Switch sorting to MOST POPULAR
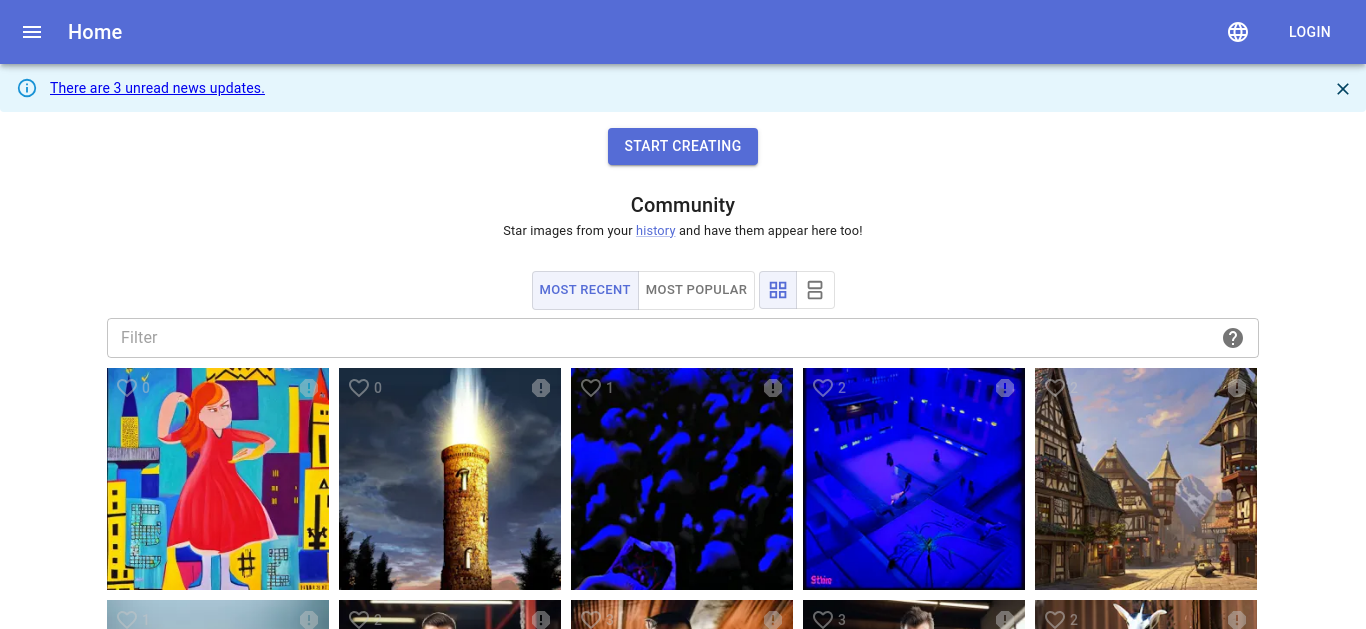 point(696,290)
